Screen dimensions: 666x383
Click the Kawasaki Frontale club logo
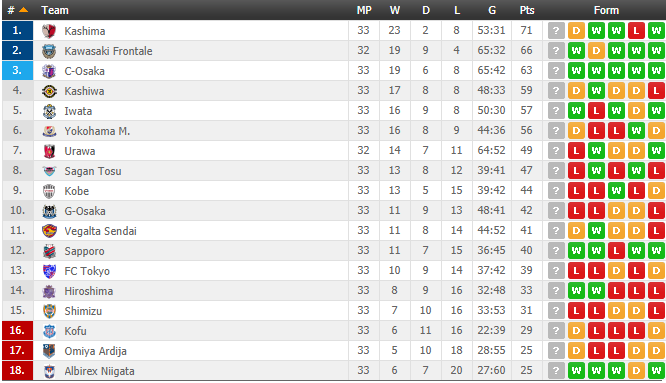49,51
